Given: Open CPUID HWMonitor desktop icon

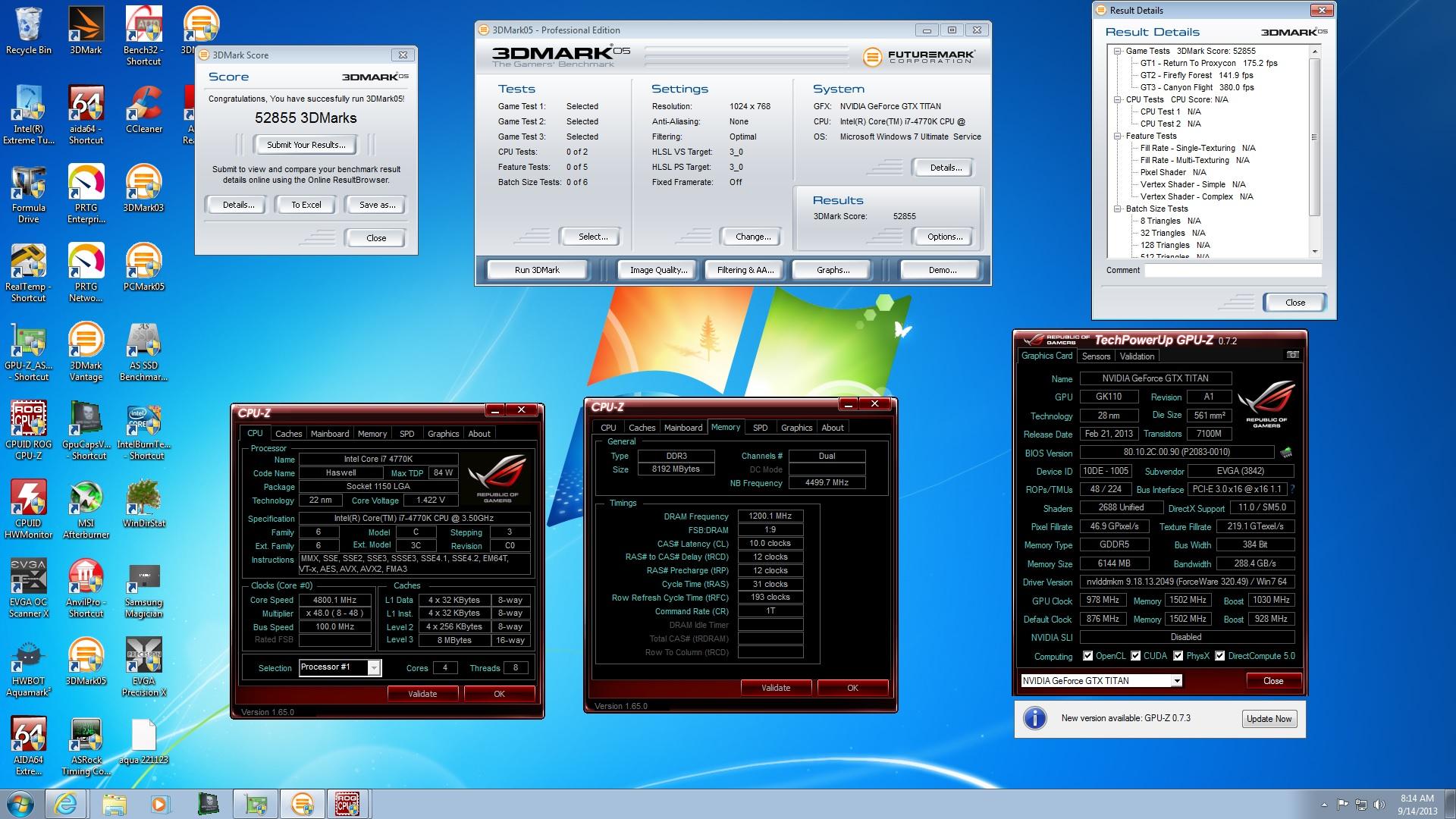Looking at the screenshot, I should [29, 509].
